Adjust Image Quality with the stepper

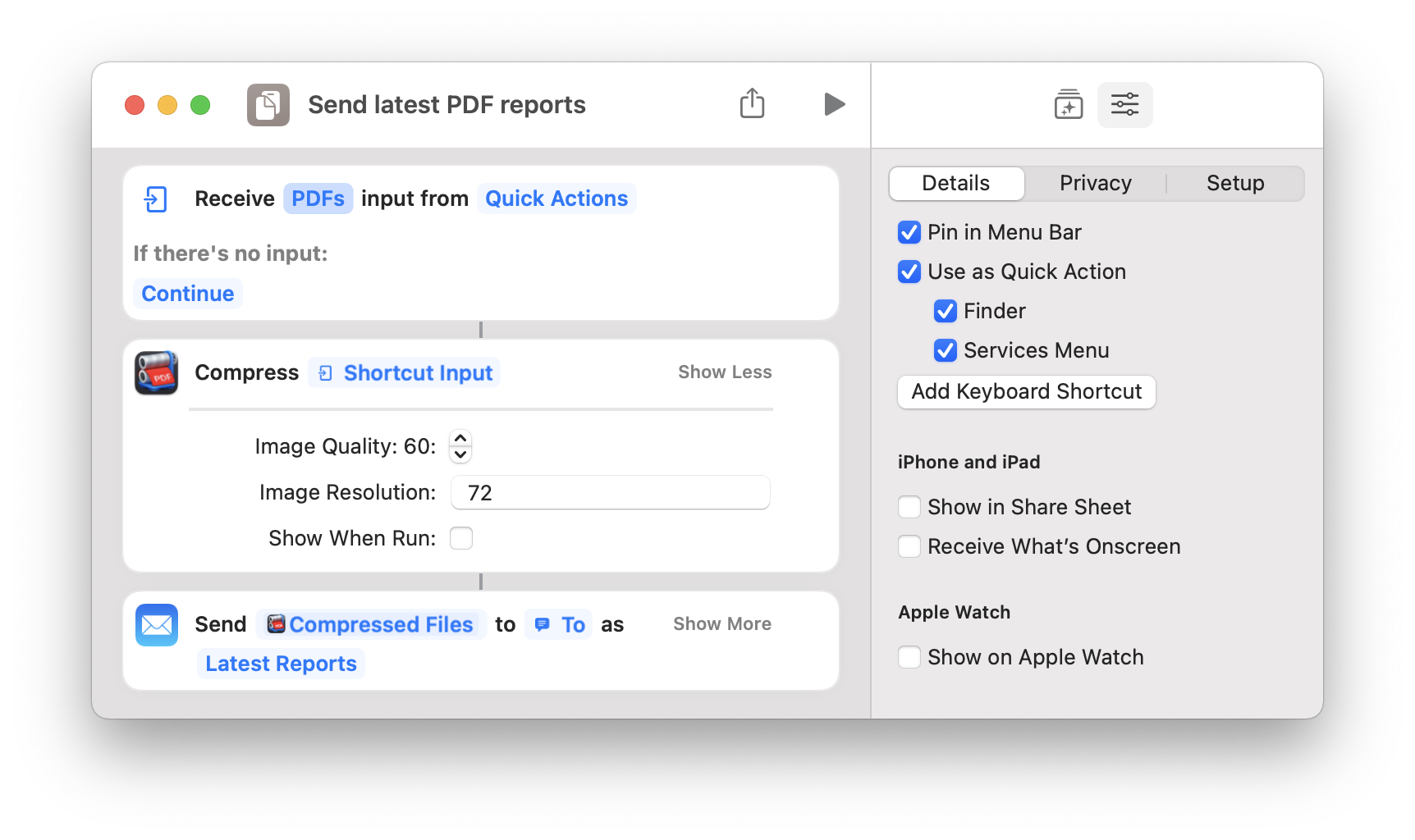460,446
